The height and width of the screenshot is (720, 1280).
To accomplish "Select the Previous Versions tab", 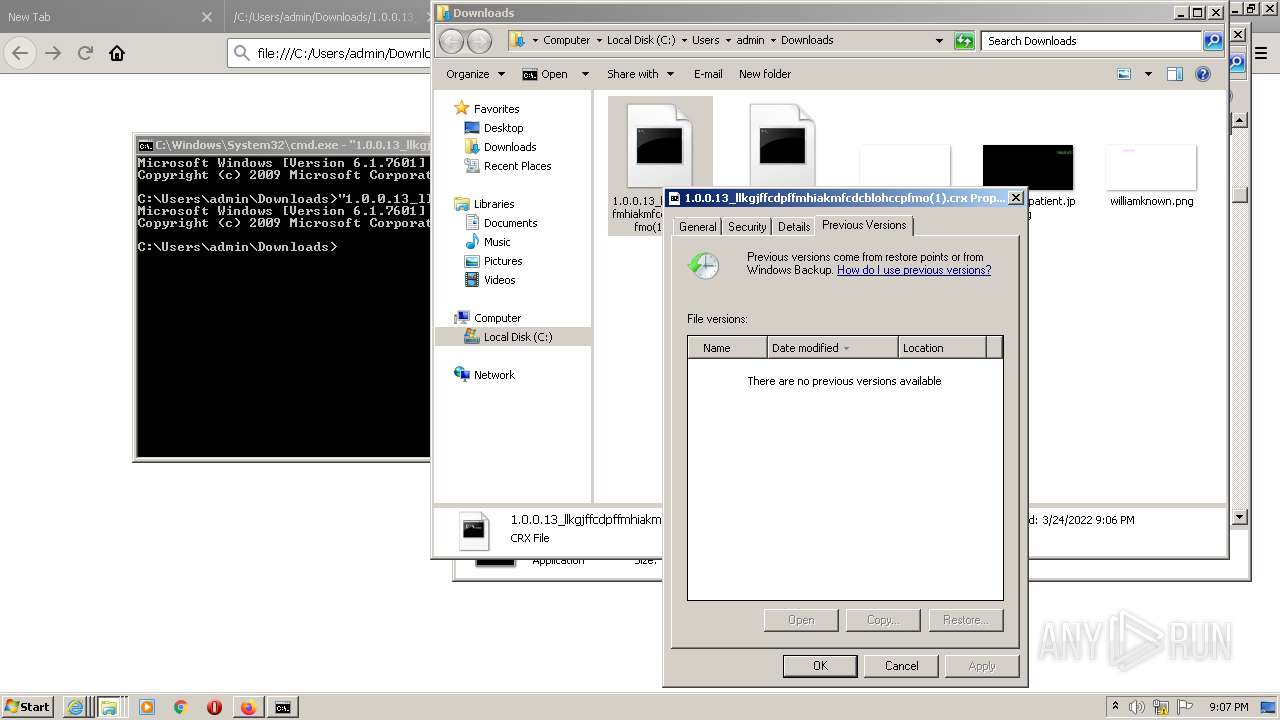I will coord(864,225).
